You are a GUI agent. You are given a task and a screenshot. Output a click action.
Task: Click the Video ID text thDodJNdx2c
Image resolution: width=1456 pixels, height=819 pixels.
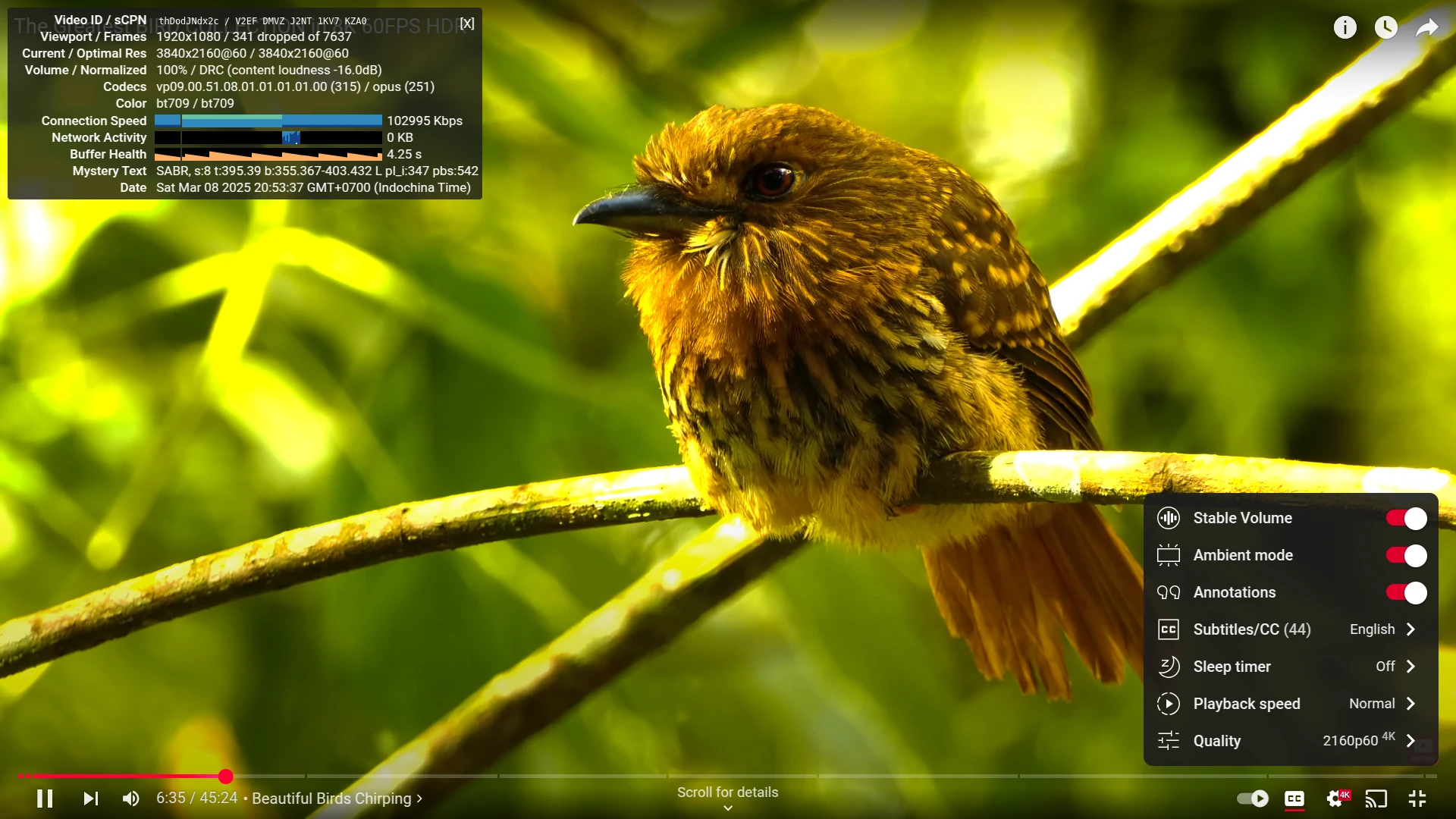[188, 21]
